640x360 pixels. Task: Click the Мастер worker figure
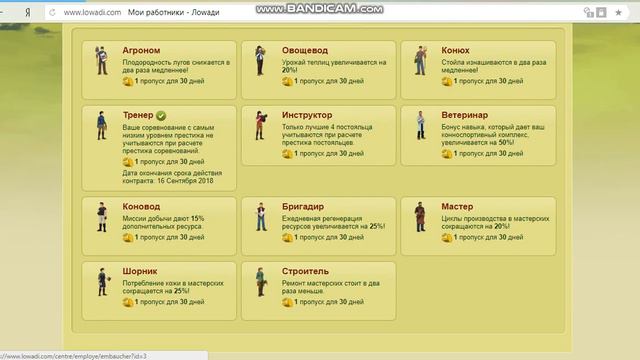tap(420, 217)
